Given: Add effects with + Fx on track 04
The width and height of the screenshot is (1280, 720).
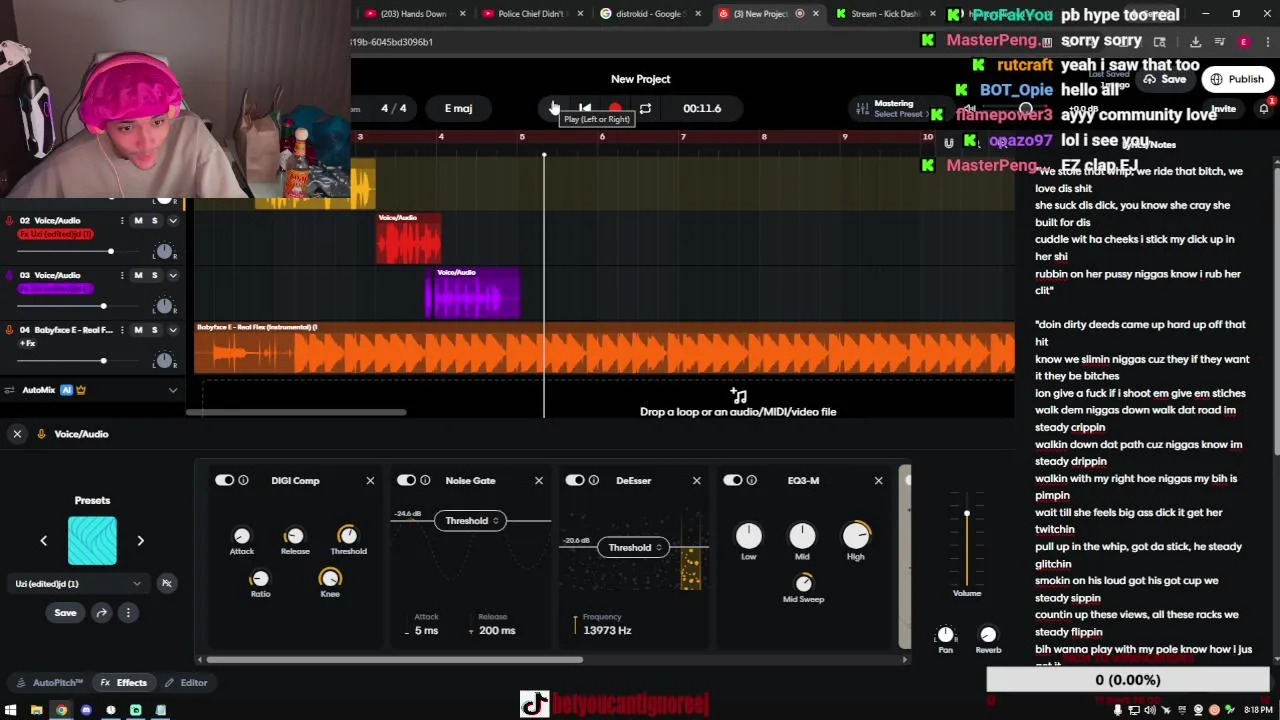Looking at the screenshot, I should [27, 343].
